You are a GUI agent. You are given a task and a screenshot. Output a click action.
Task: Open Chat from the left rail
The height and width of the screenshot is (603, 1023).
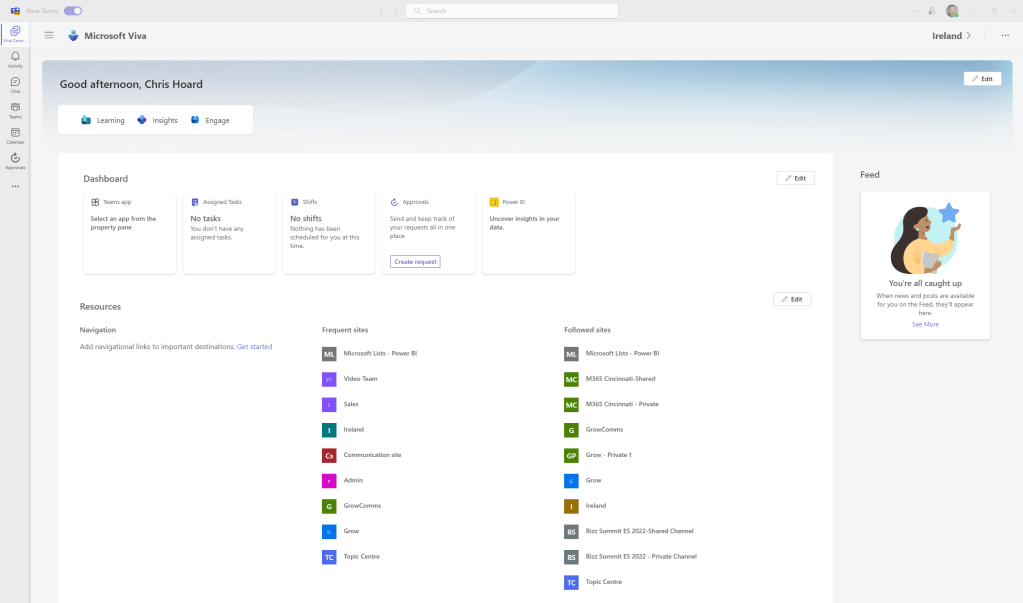tap(15, 84)
